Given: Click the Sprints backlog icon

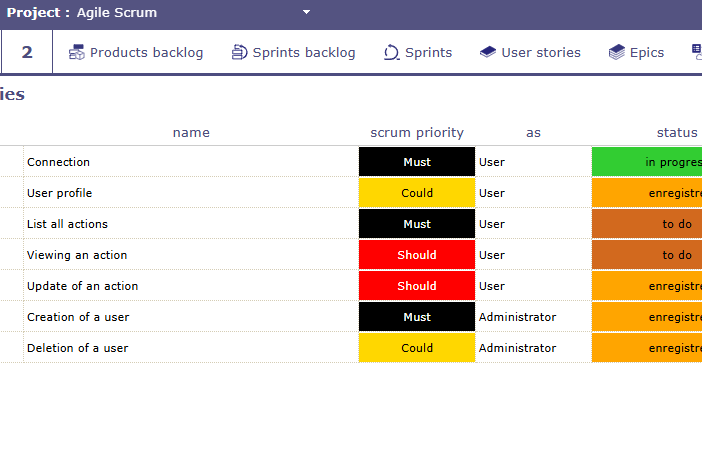Looking at the screenshot, I should coord(239,53).
